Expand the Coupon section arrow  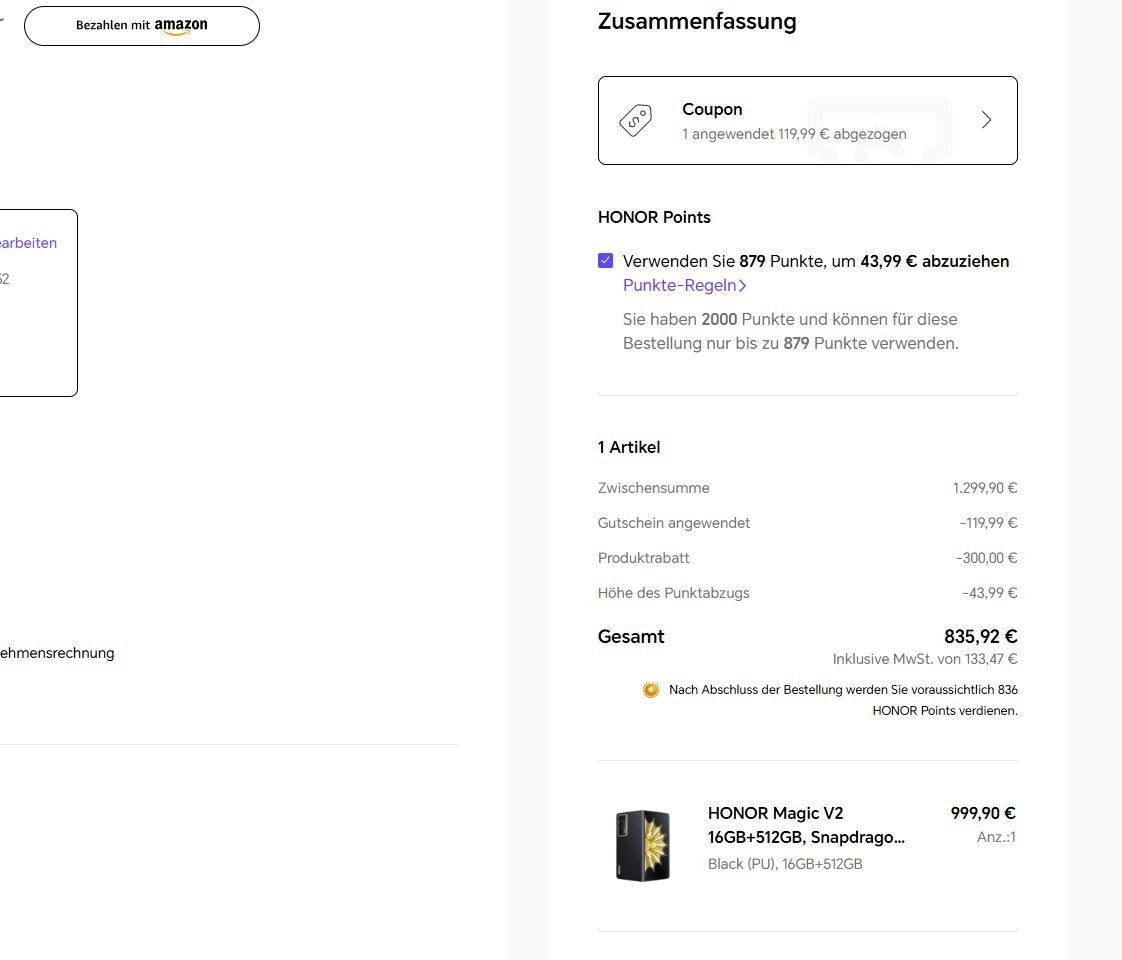[986, 120]
